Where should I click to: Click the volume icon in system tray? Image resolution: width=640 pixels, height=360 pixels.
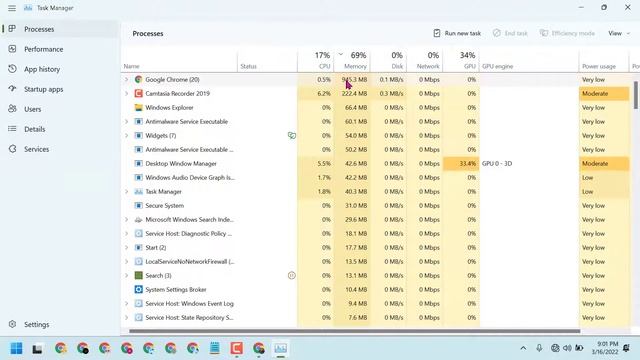coord(567,348)
